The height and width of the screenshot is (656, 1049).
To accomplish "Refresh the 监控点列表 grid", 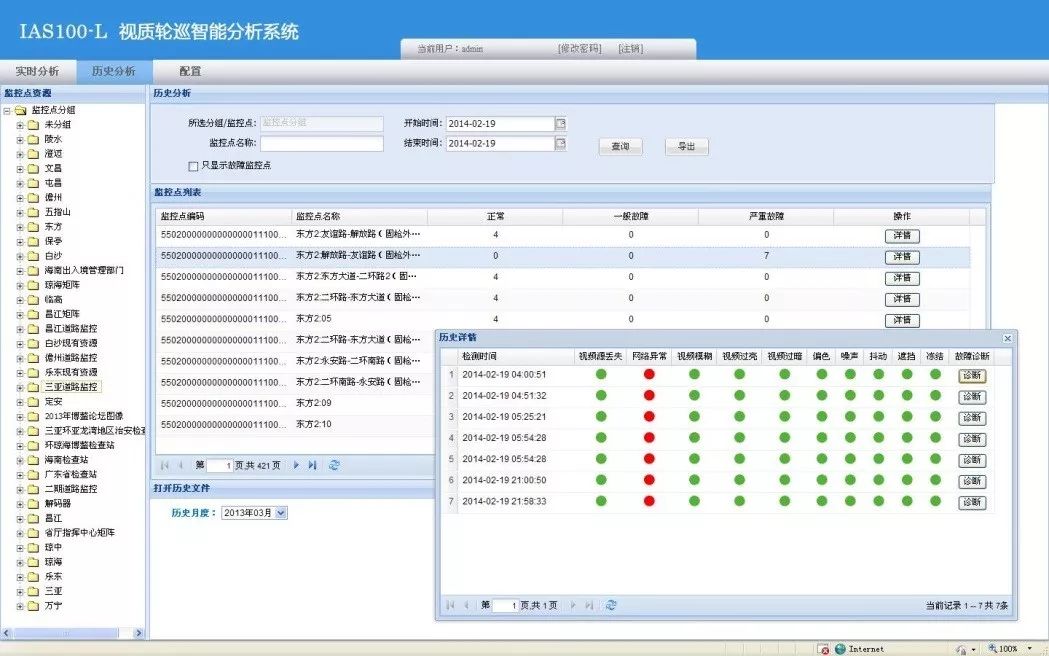I will [334, 465].
